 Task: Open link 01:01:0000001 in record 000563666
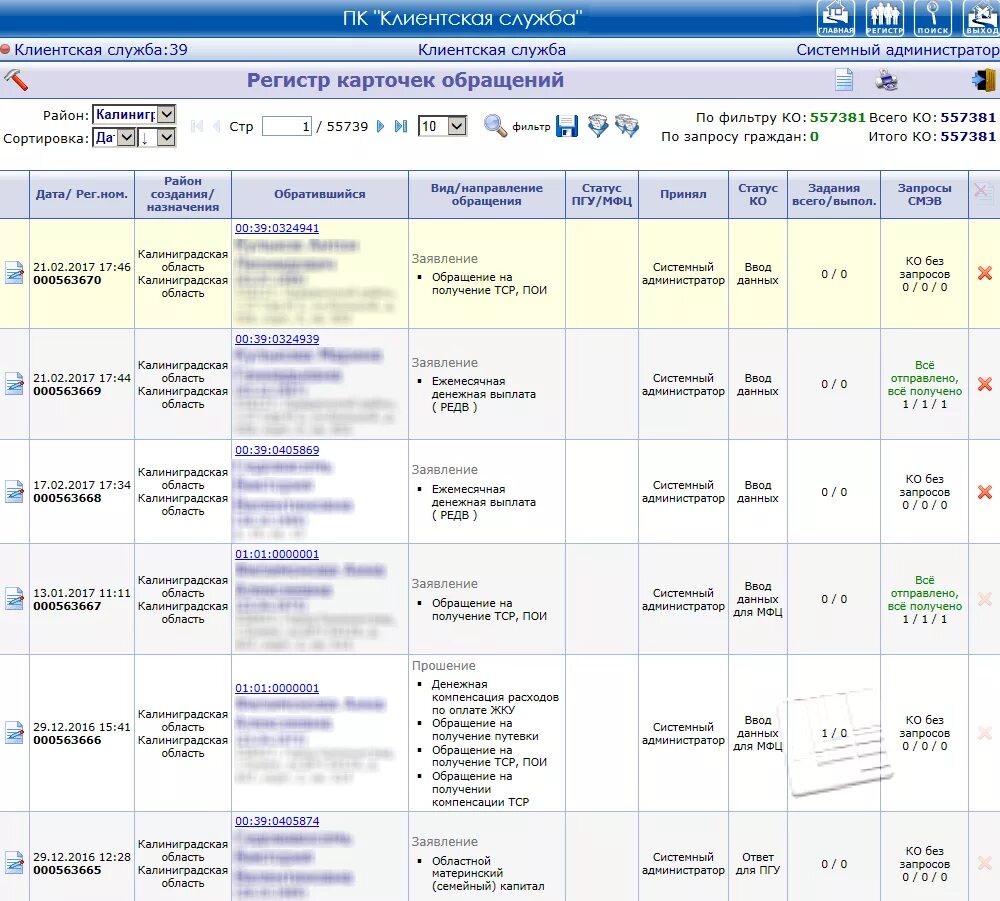[277, 688]
